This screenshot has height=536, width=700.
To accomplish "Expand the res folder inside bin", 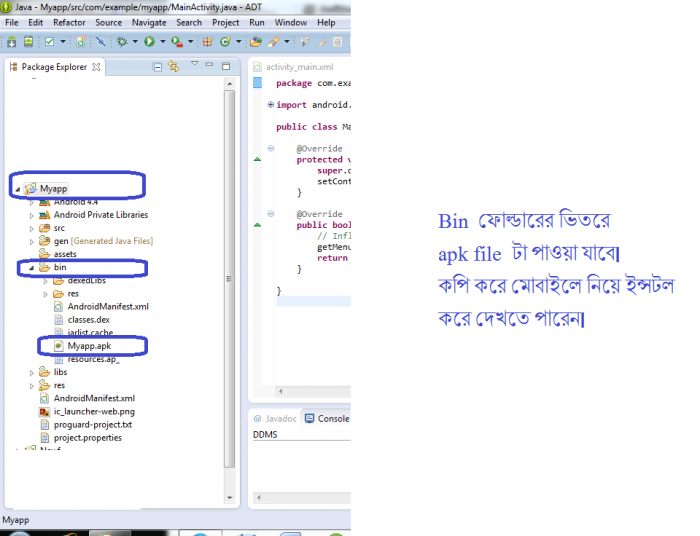I will (x=46, y=295).
